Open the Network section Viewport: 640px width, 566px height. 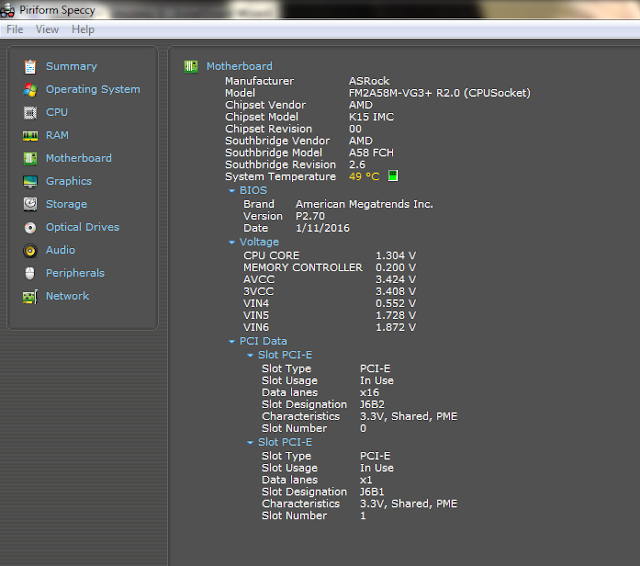67,296
